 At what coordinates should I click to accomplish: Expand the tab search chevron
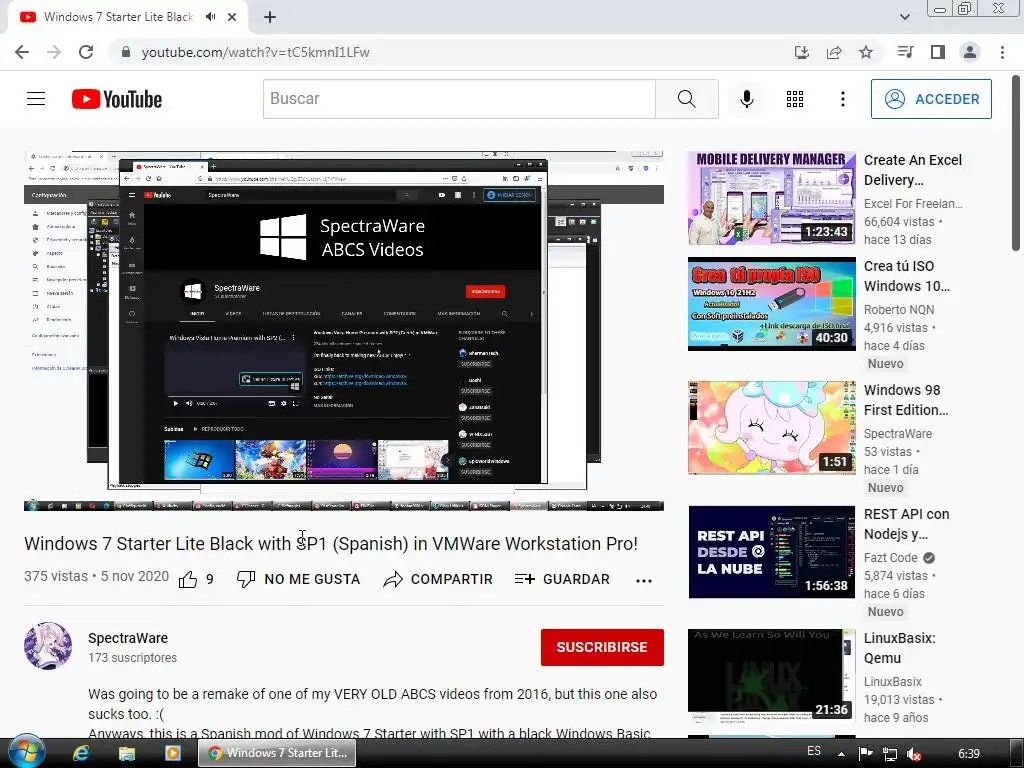click(904, 17)
